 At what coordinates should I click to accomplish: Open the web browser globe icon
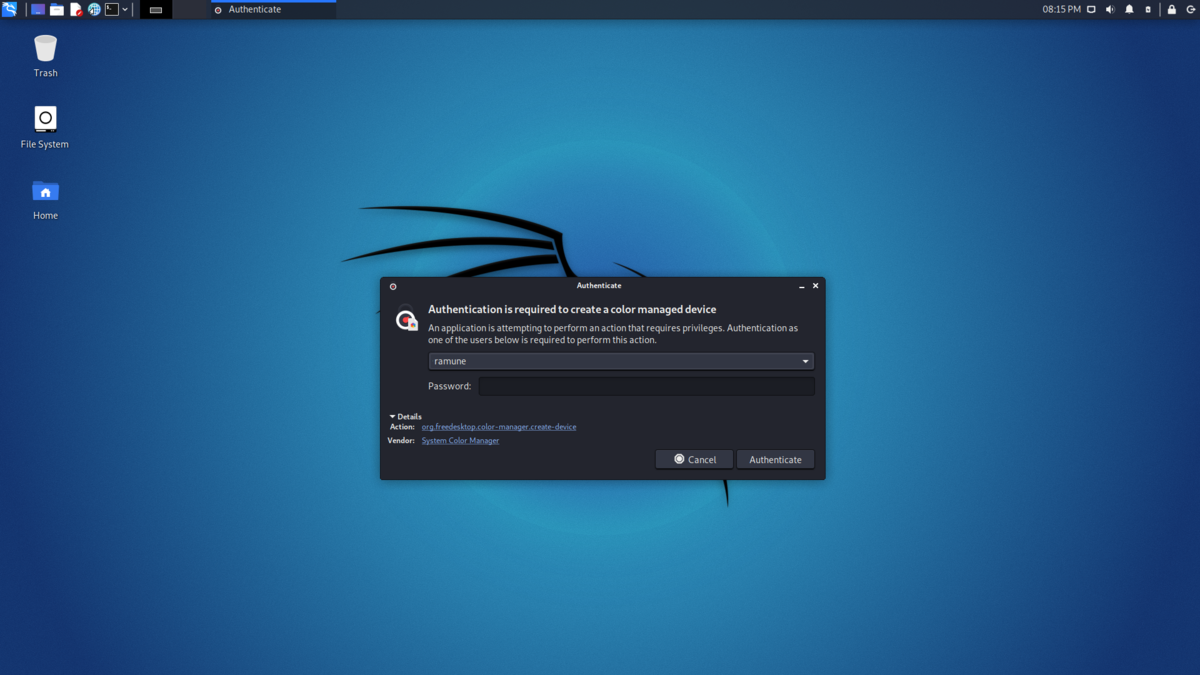coord(94,9)
